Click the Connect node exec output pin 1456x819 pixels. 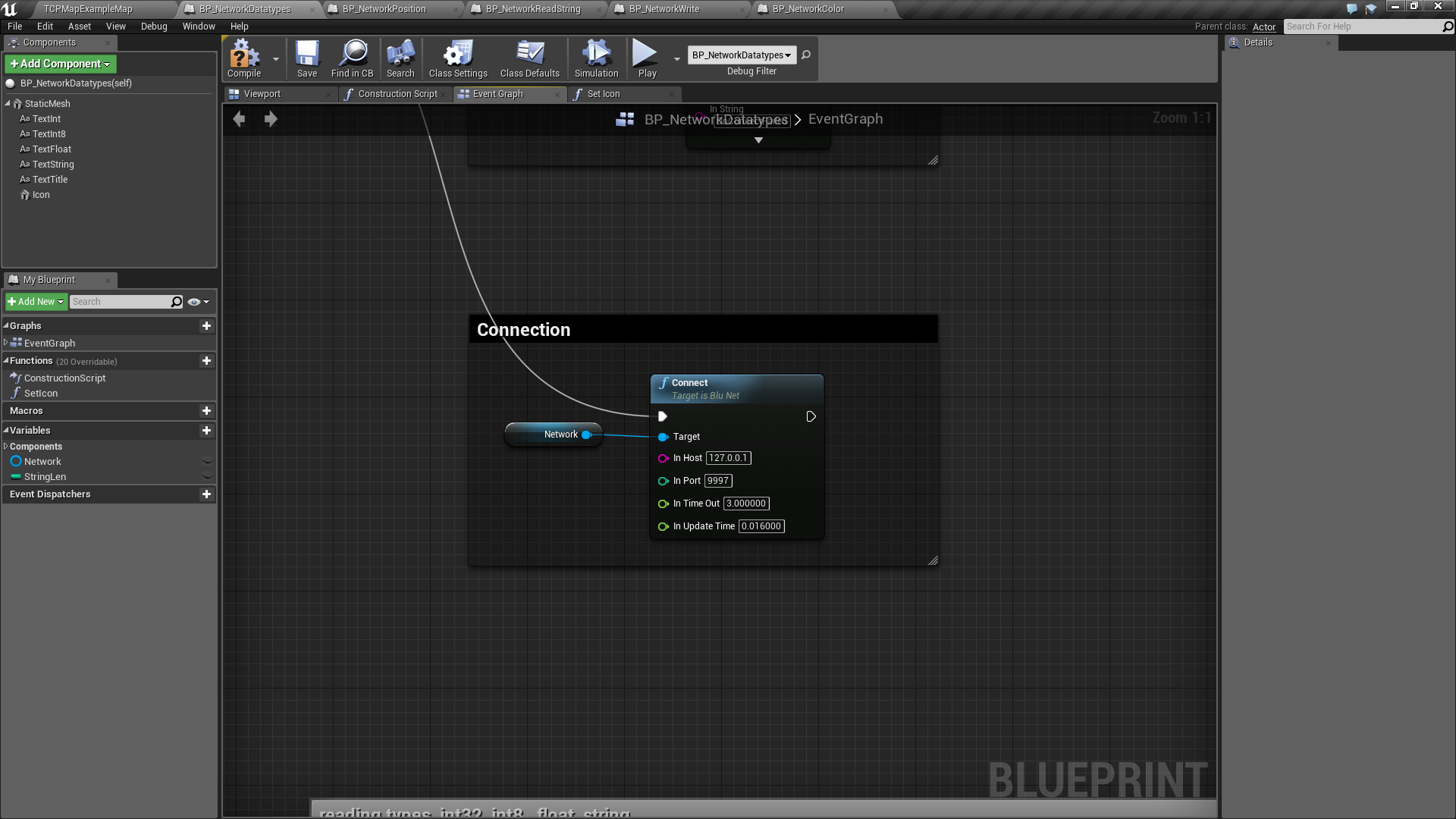pos(811,416)
